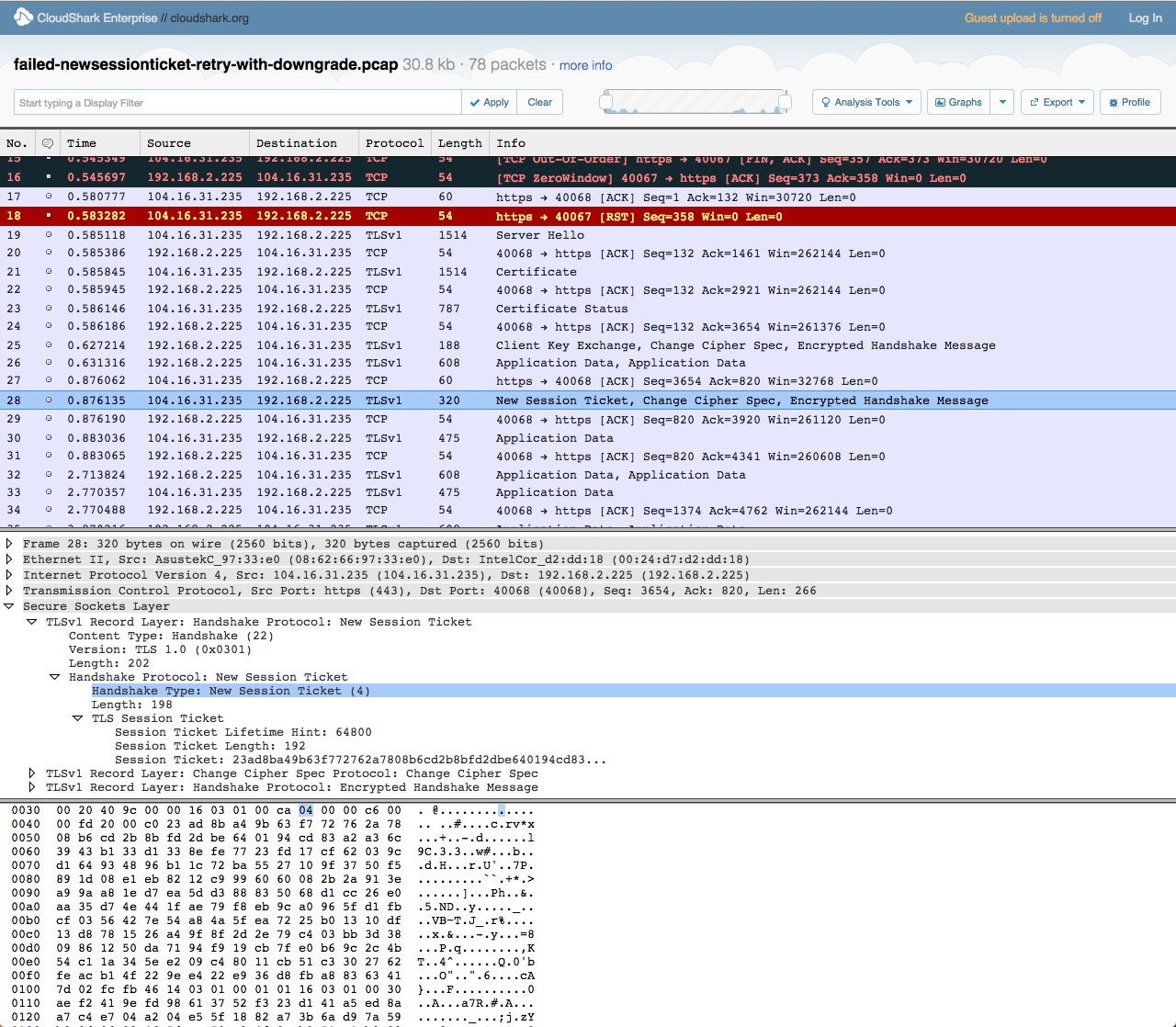Click the CloudShark logo icon

pos(23,17)
